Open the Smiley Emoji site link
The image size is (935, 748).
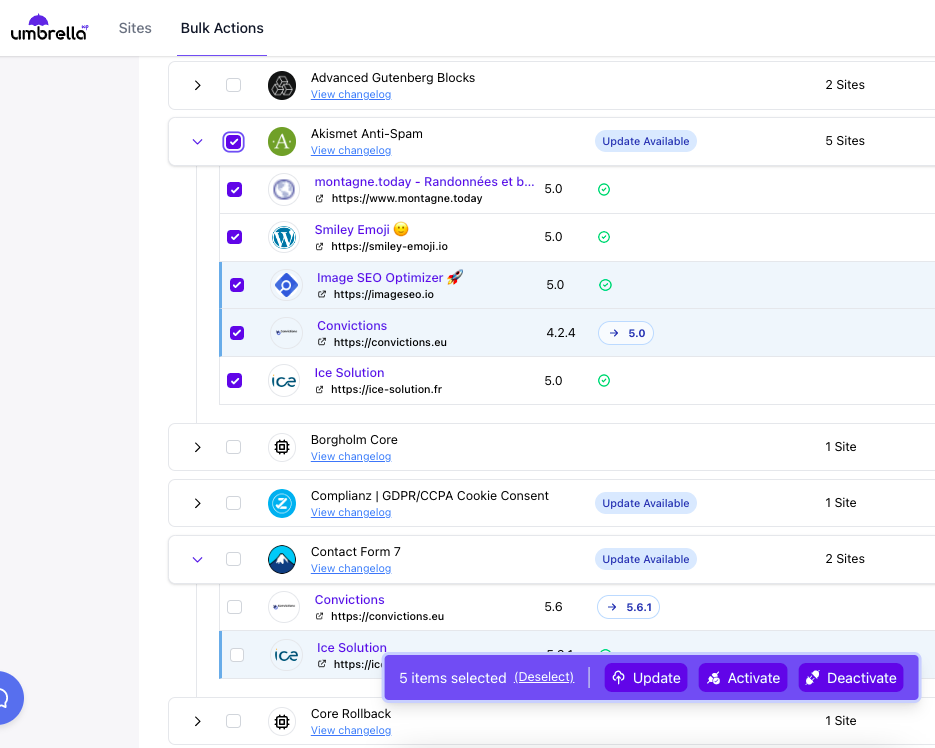coord(361,230)
